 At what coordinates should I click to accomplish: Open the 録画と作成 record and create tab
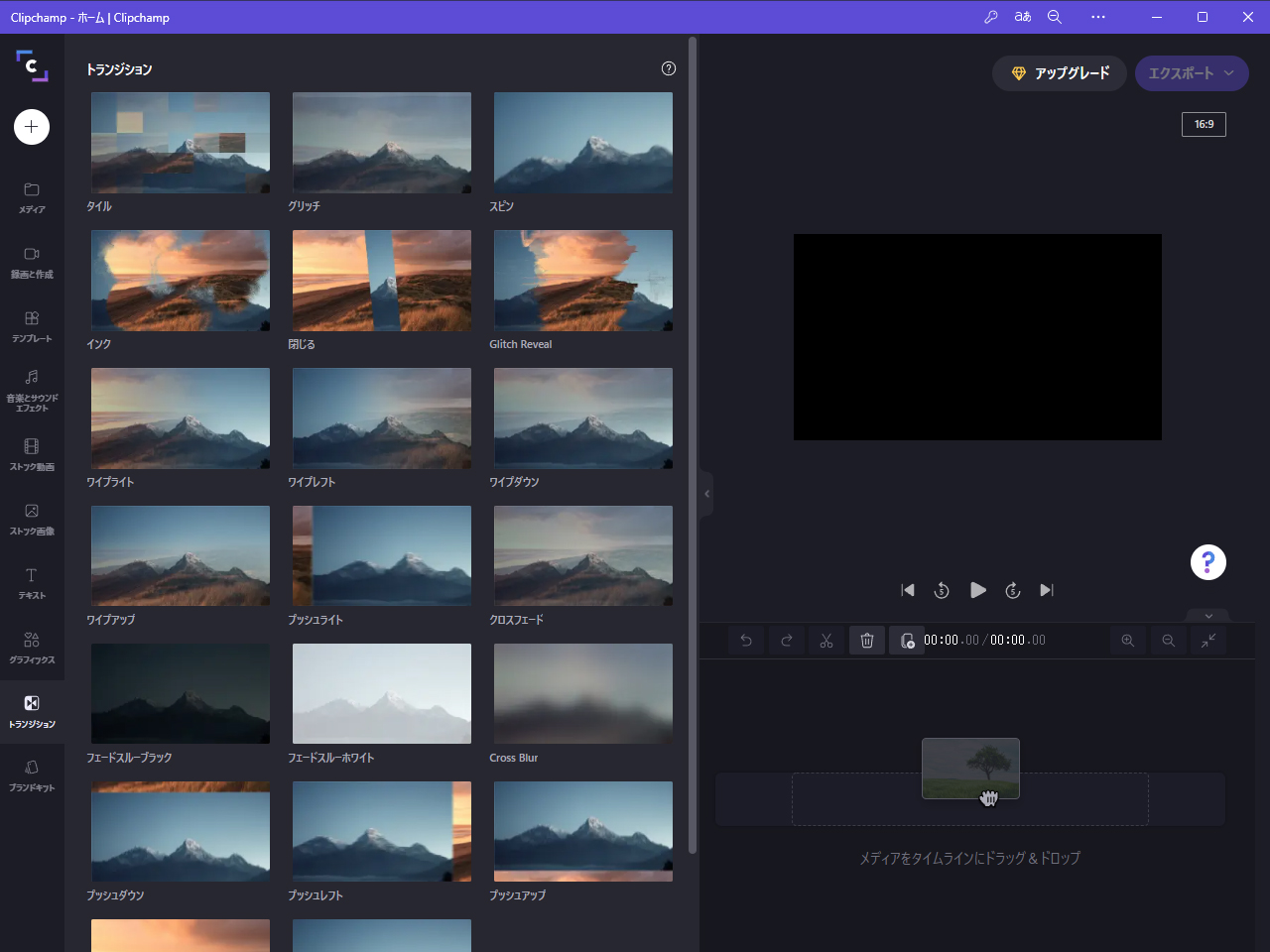point(32,262)
